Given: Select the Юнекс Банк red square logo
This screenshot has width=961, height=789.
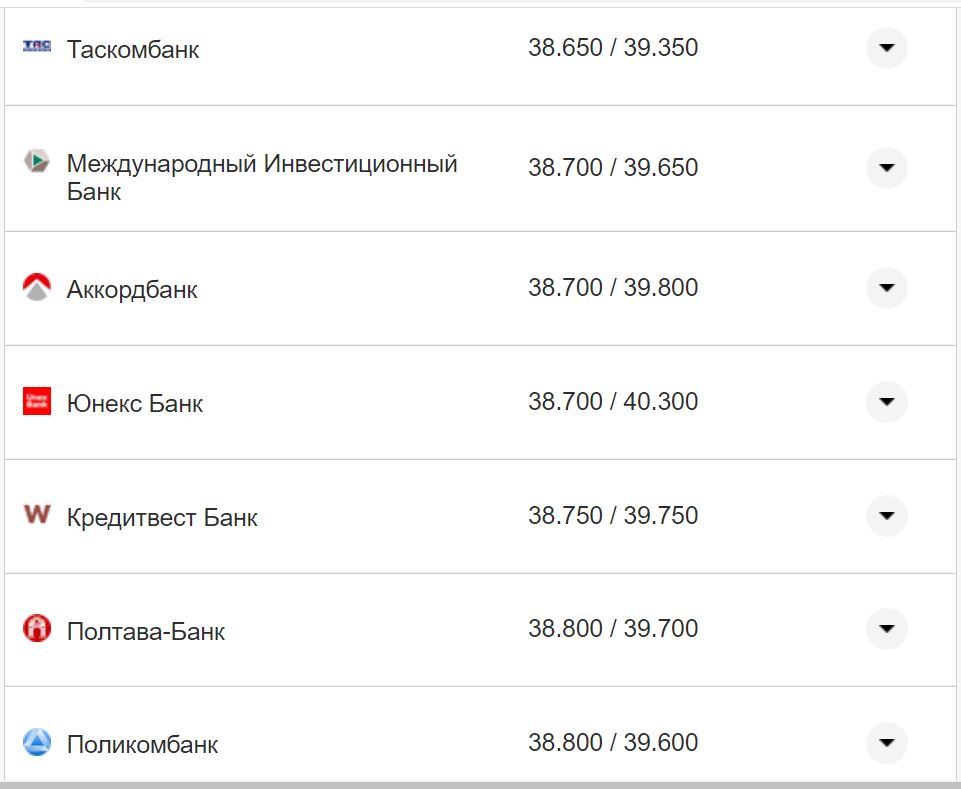Looking at the screenshot, I should click(35, 402).
